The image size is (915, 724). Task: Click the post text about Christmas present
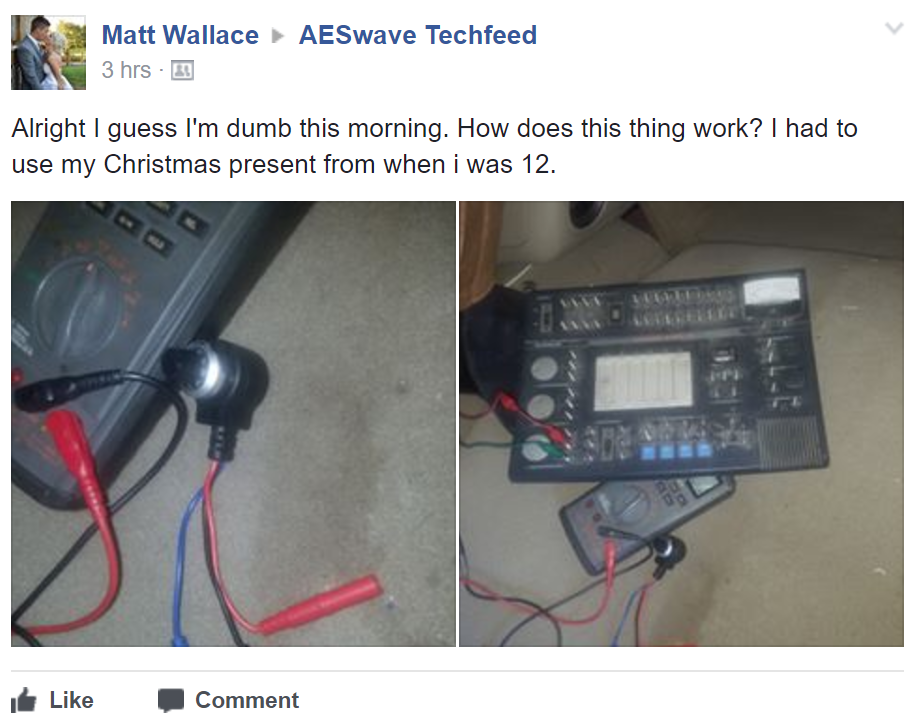pos(434,146)
